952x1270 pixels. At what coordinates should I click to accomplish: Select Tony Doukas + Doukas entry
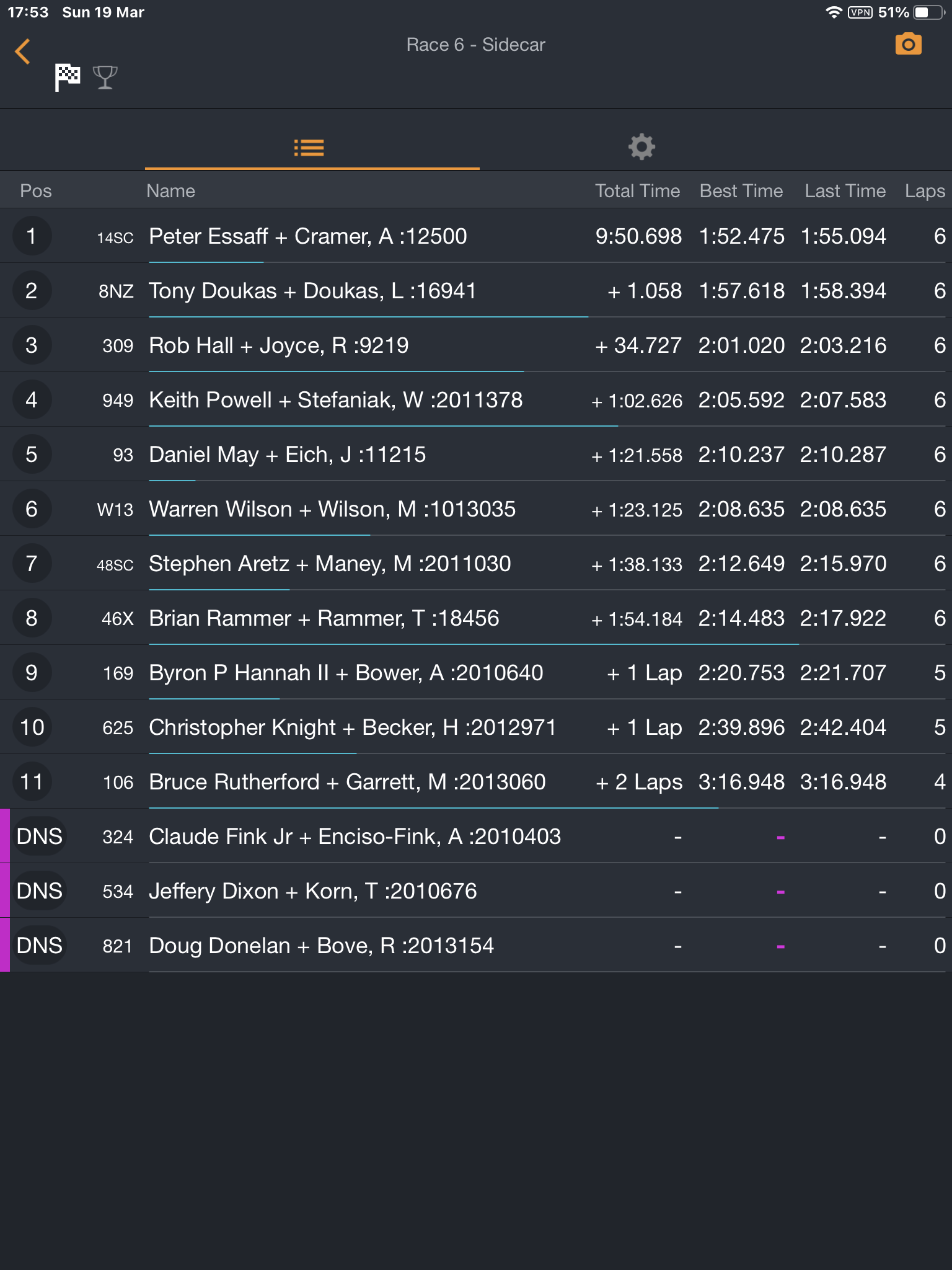pyautogui.click(x=312, y=291)
